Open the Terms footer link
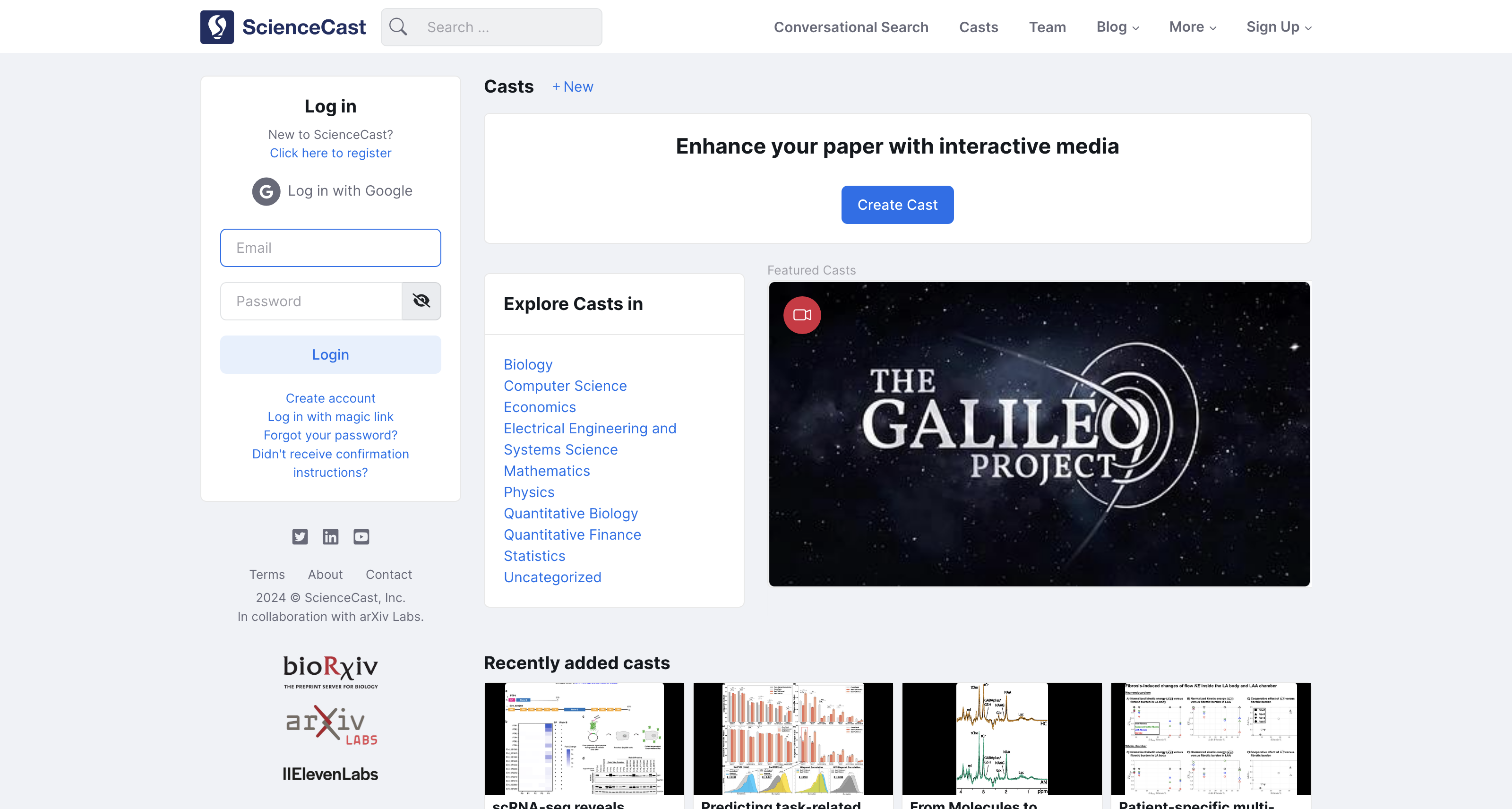 266,574
